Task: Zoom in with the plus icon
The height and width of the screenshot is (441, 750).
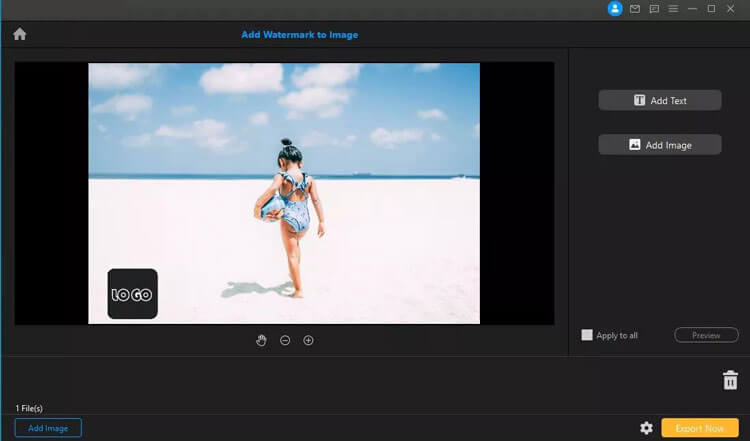Action: pos(308,340)
